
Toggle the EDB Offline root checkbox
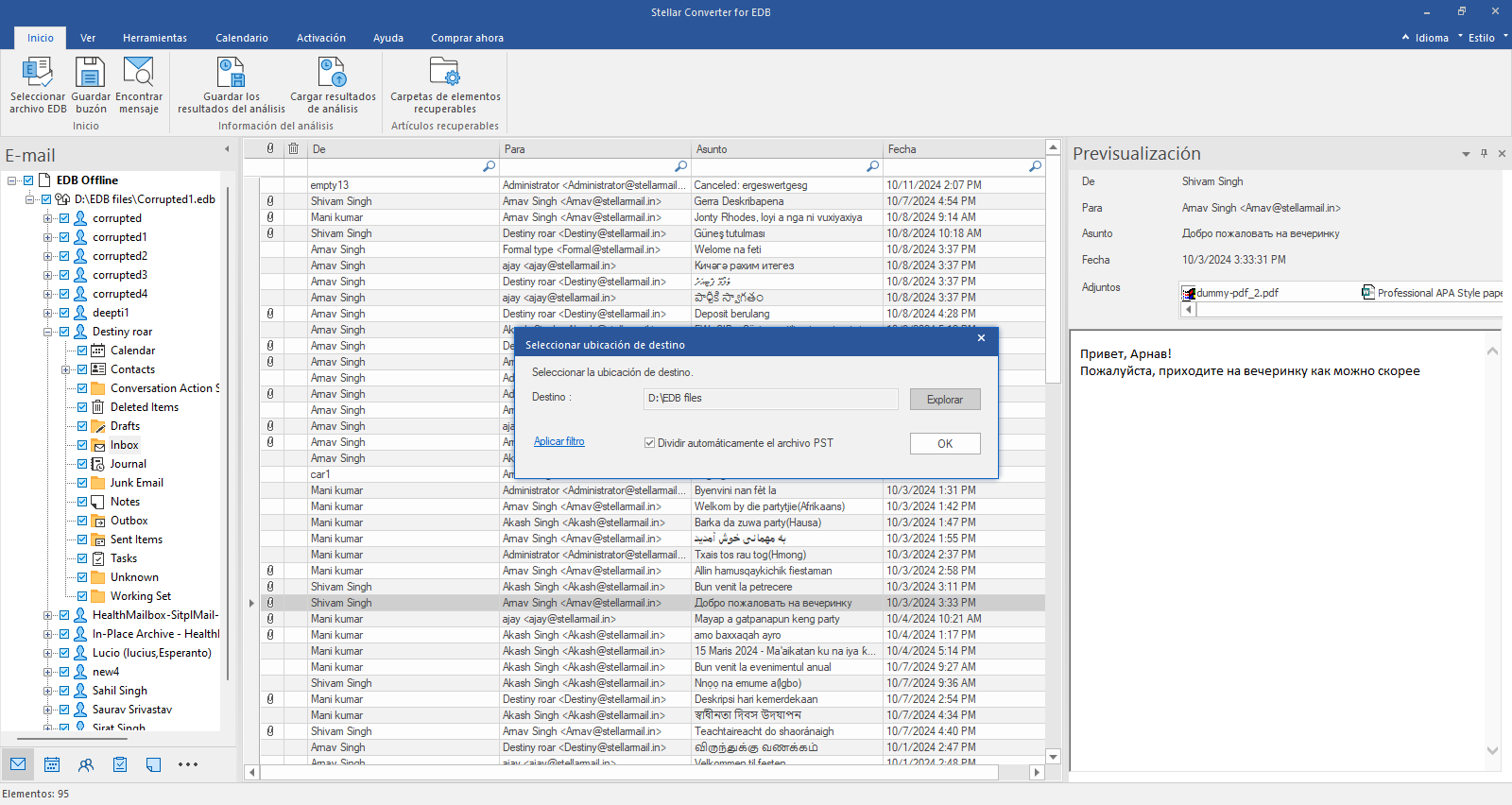click(x=28, y=180)
